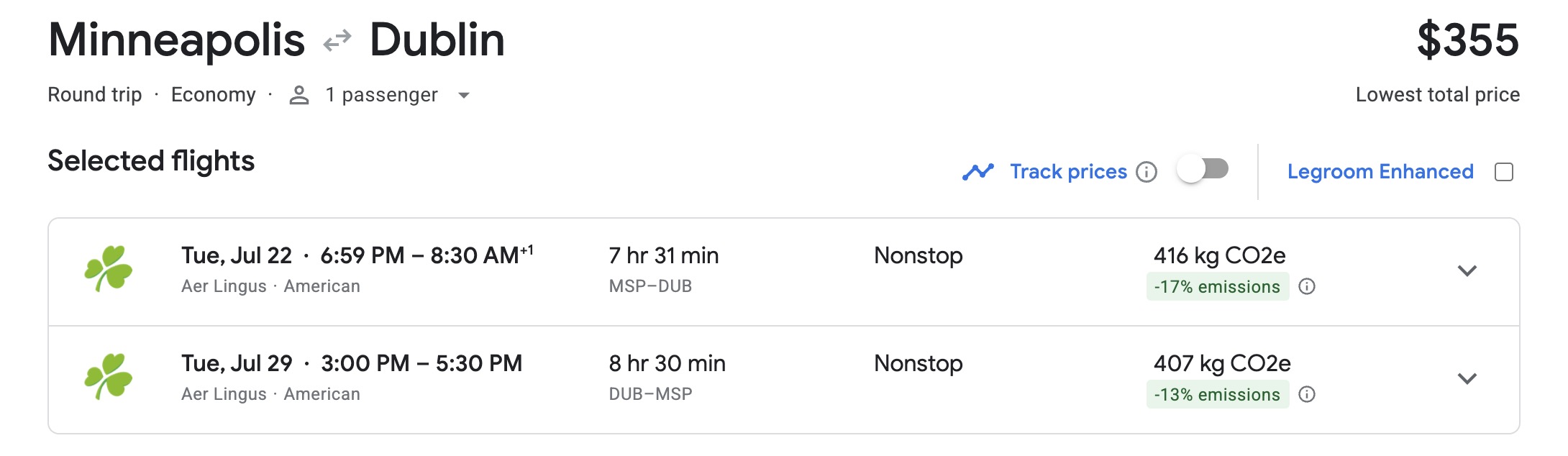Click the Legroom Enhanced link
The height and width of the screenshot is (456, 1568).
click(x=1380, y=171)
